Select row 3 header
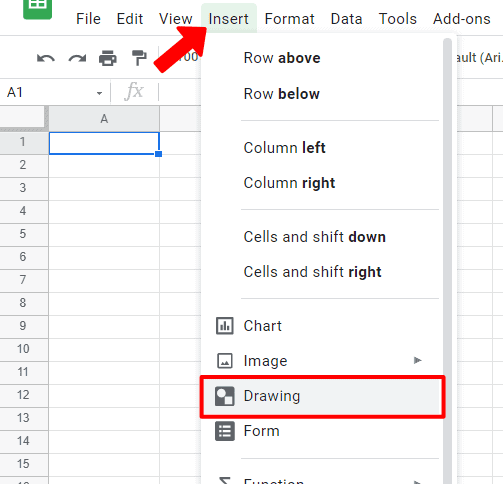 [23, 188]
